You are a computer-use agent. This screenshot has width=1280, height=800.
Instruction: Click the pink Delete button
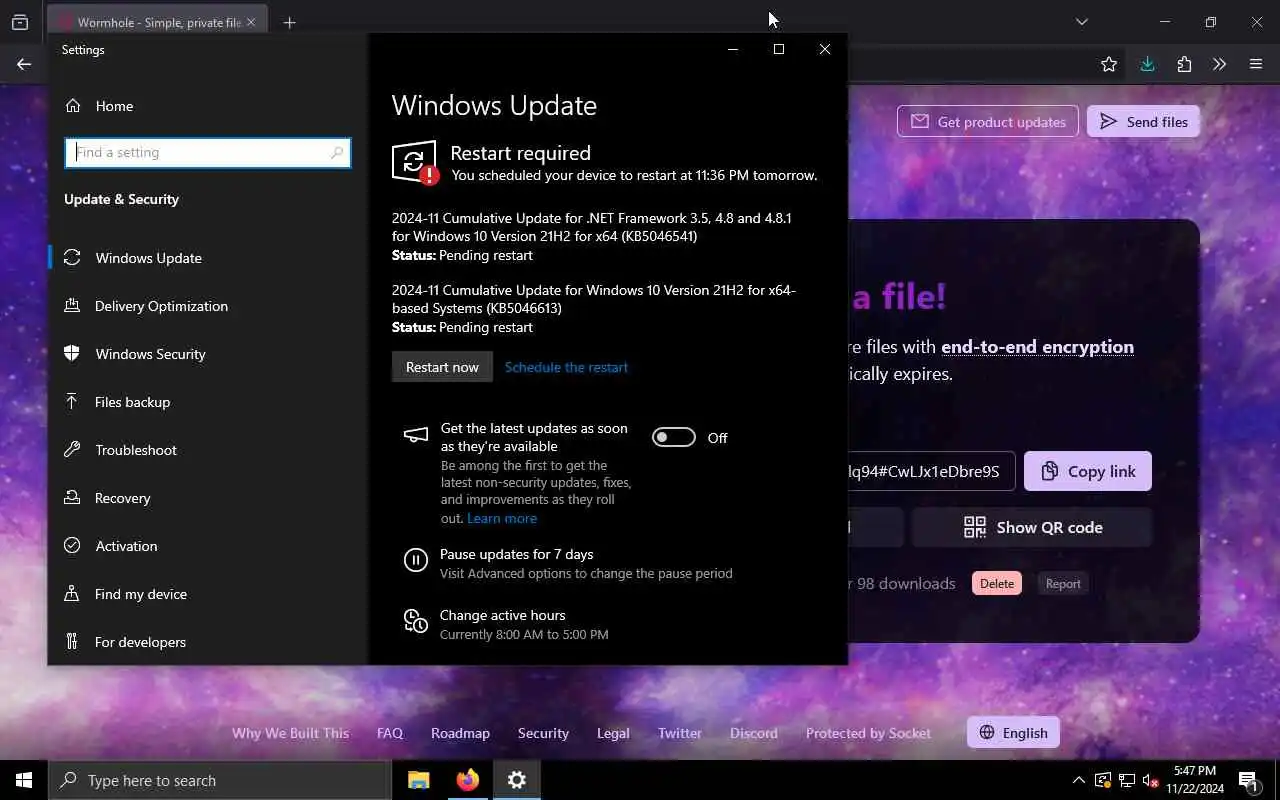pos(997,584)
